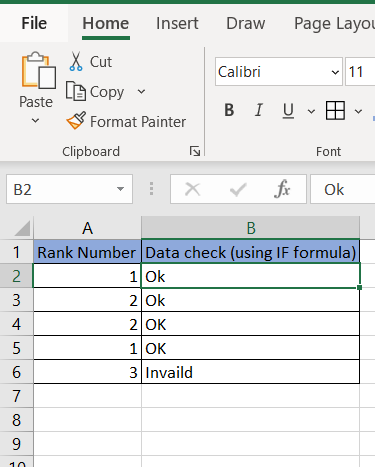Click the Paste clipboard icon
Viewport: 375px width, 467px height.
tap(38, 71)
